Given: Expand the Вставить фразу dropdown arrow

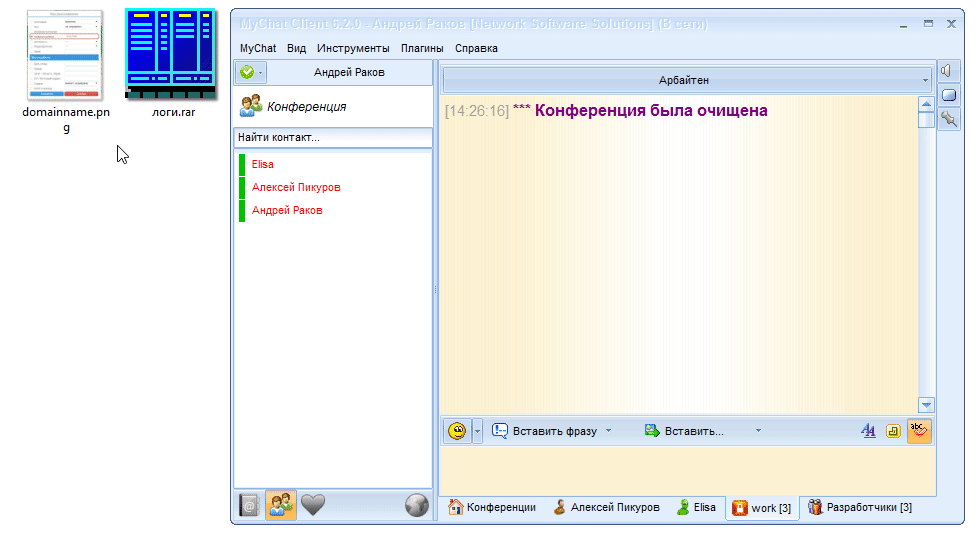Looking at the screenshot, I should coord(608,430).
